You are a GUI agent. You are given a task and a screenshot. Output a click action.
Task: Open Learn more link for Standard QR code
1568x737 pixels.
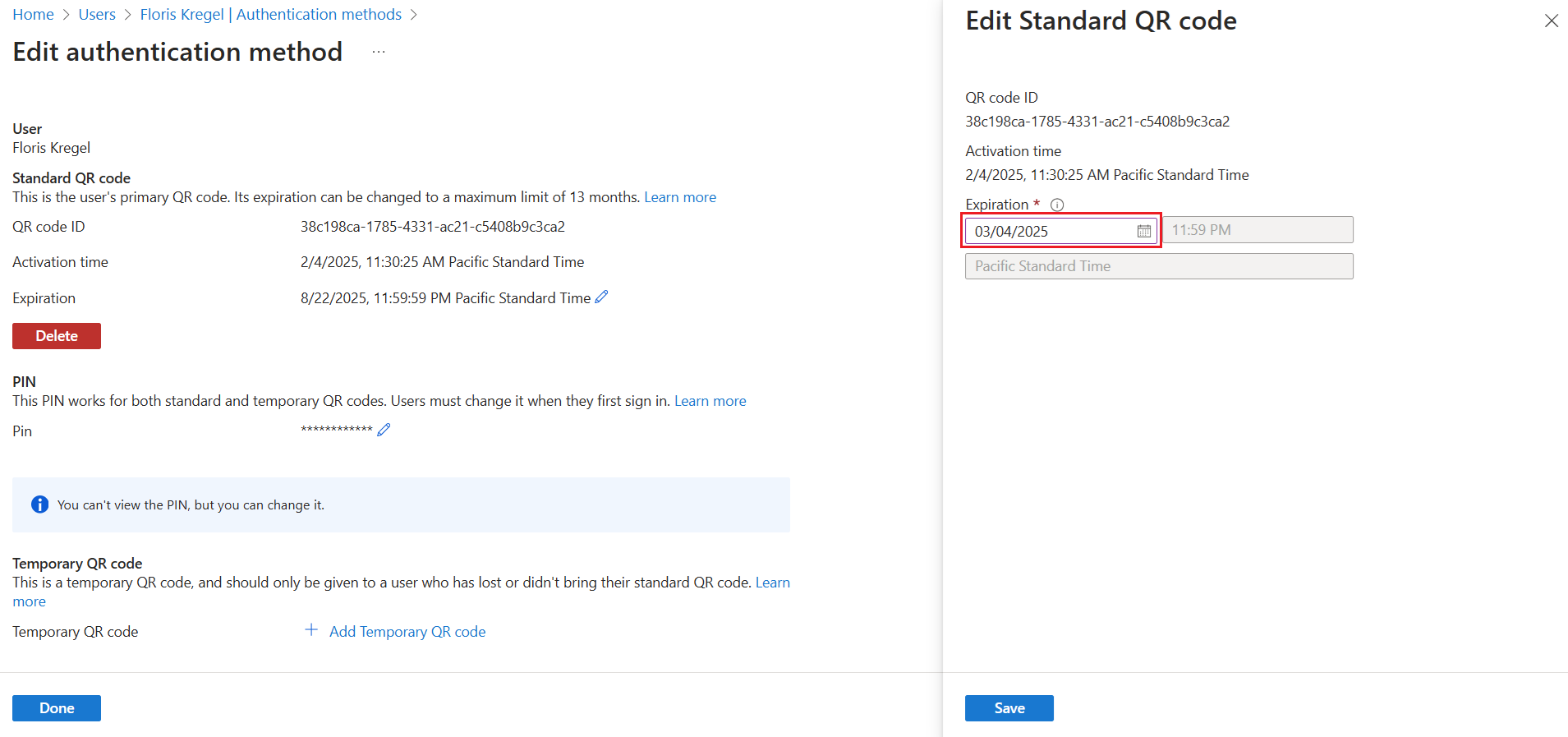pyautogui.click(x=680, y=197)
